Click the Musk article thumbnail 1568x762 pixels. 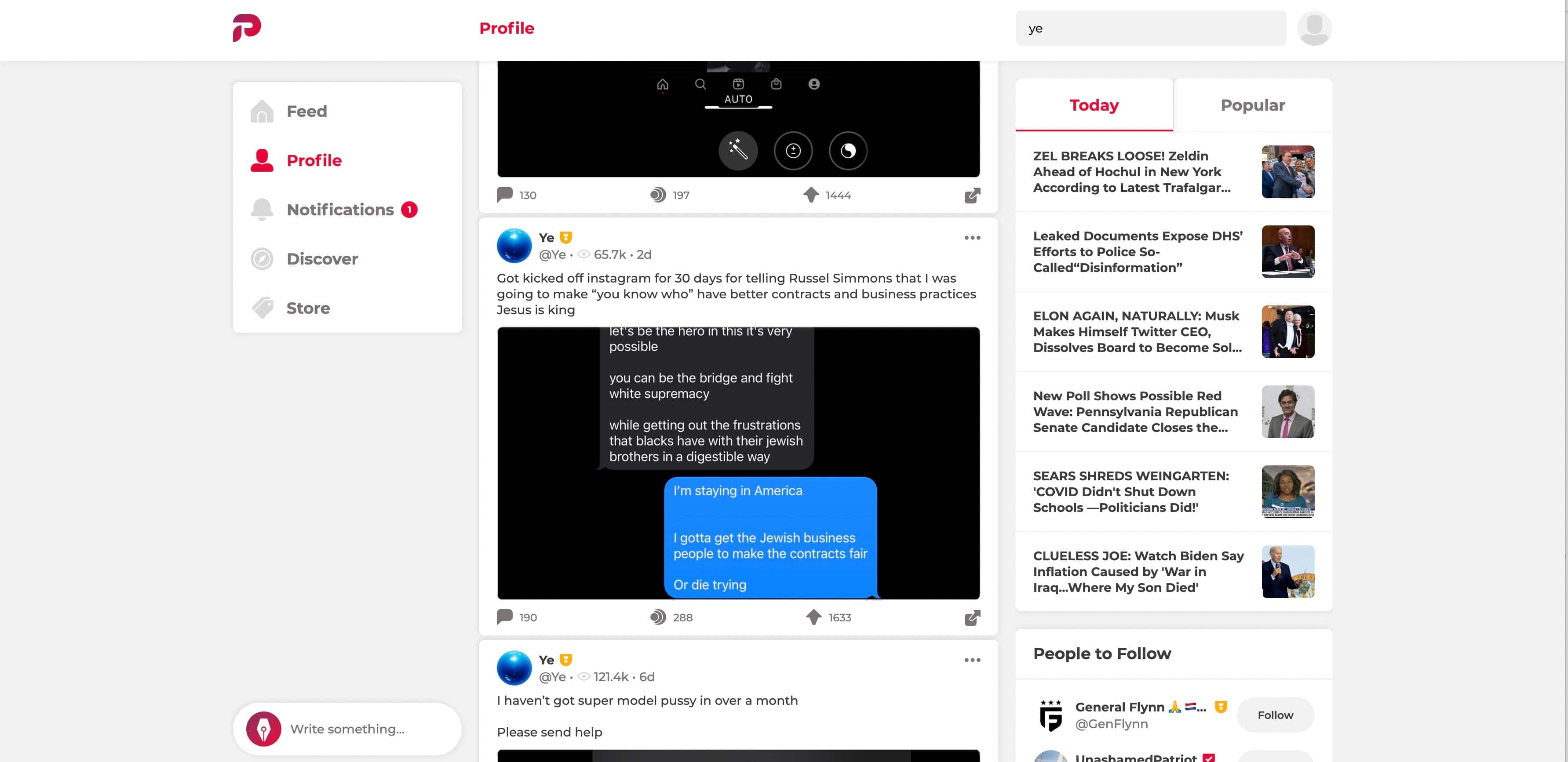(x=1287, y=332)
